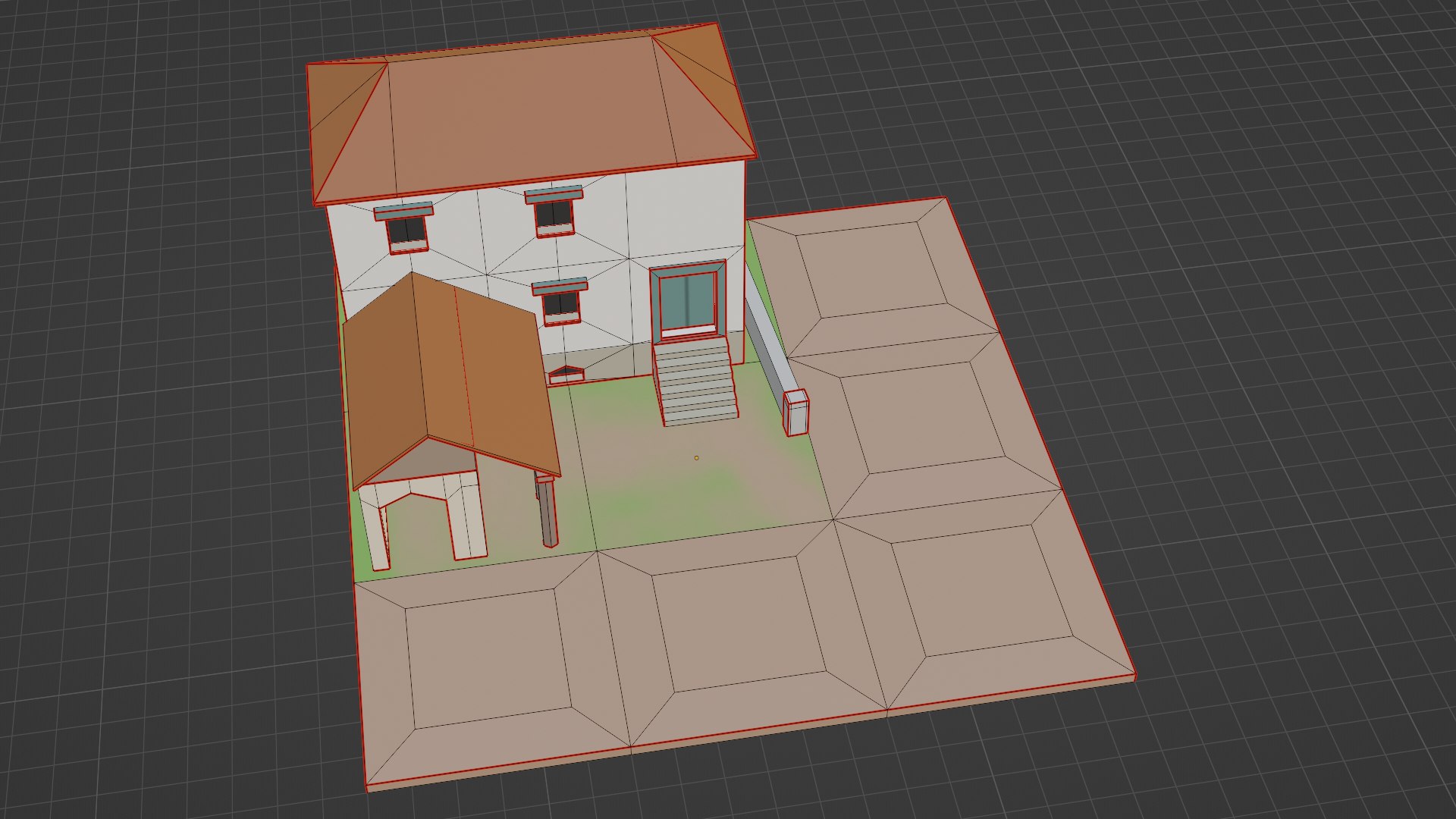
Task: Select the teal glass front door
Action: point(689,301)
